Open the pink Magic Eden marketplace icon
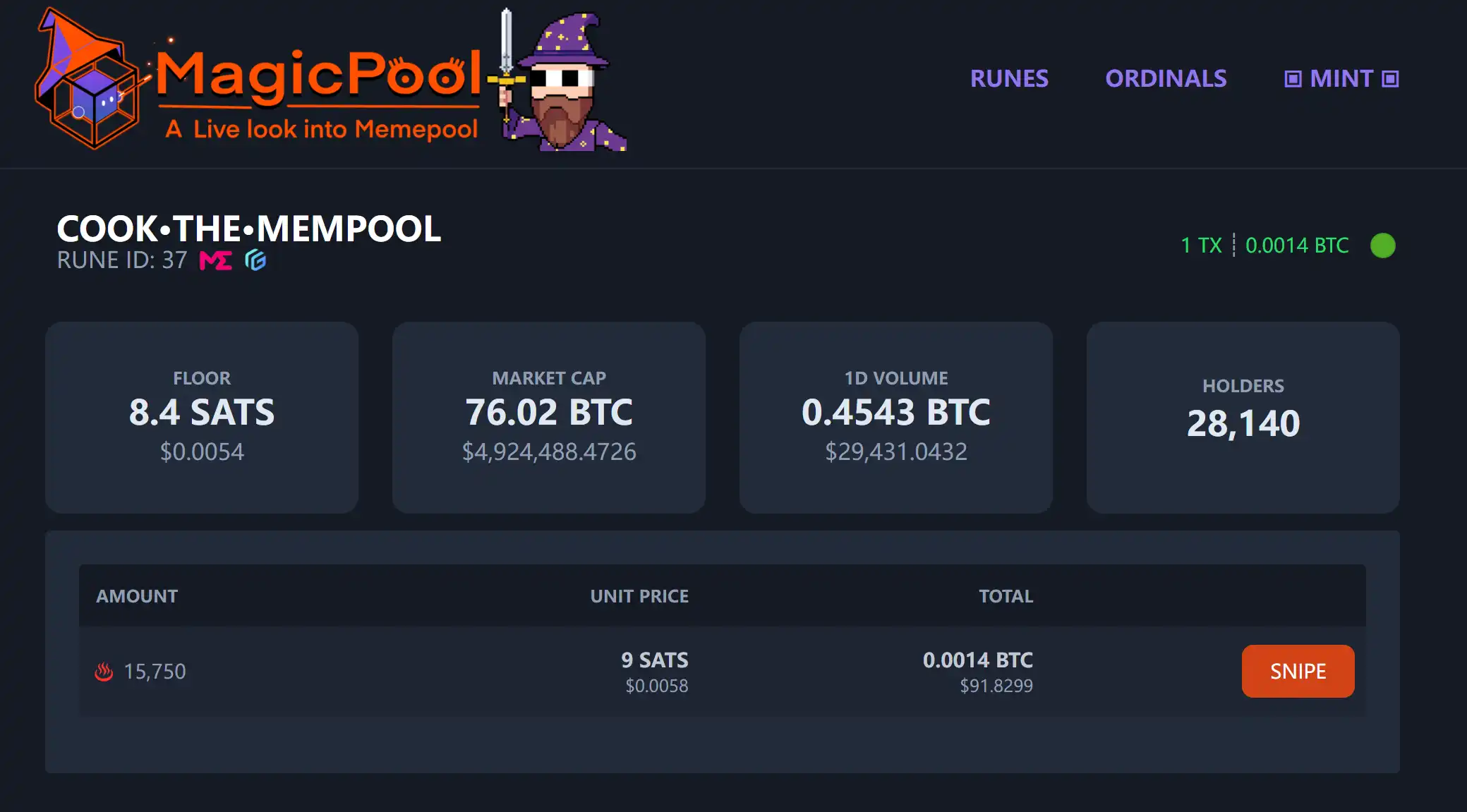Image resolution: width=1467 pixels, height=812 pixels. click(215, 261)
